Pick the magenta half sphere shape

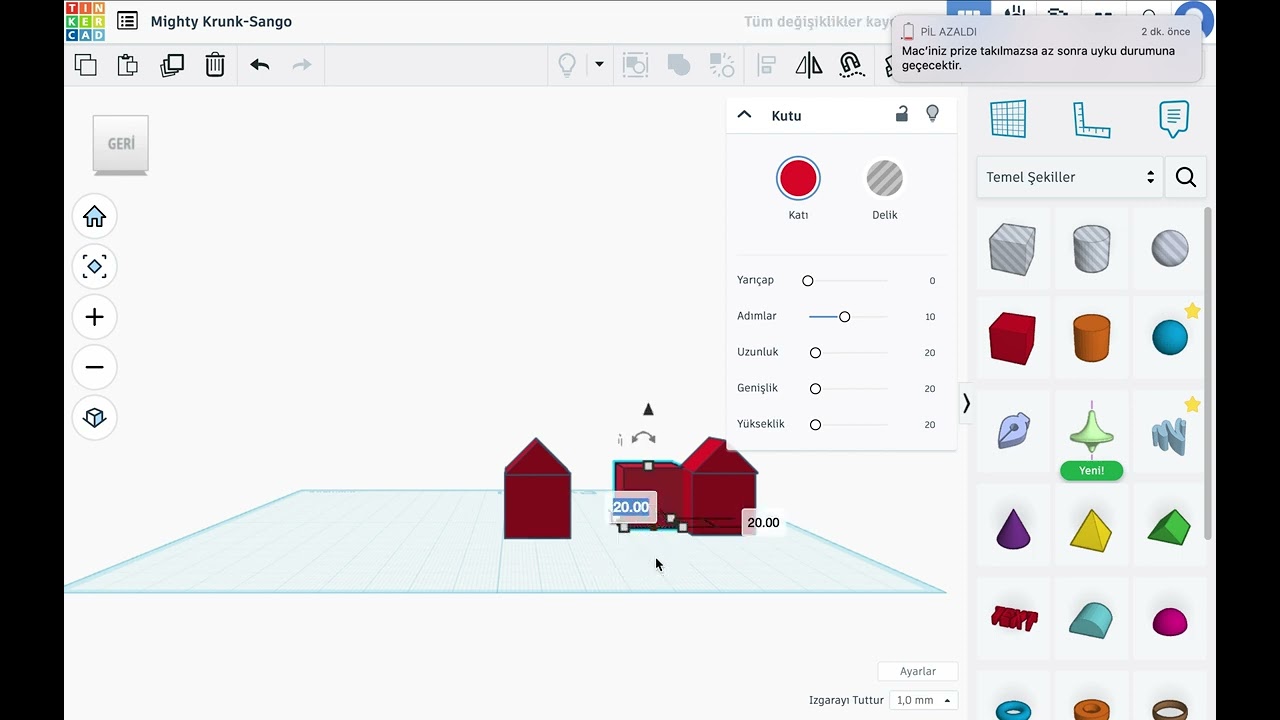click(1170, 622)
